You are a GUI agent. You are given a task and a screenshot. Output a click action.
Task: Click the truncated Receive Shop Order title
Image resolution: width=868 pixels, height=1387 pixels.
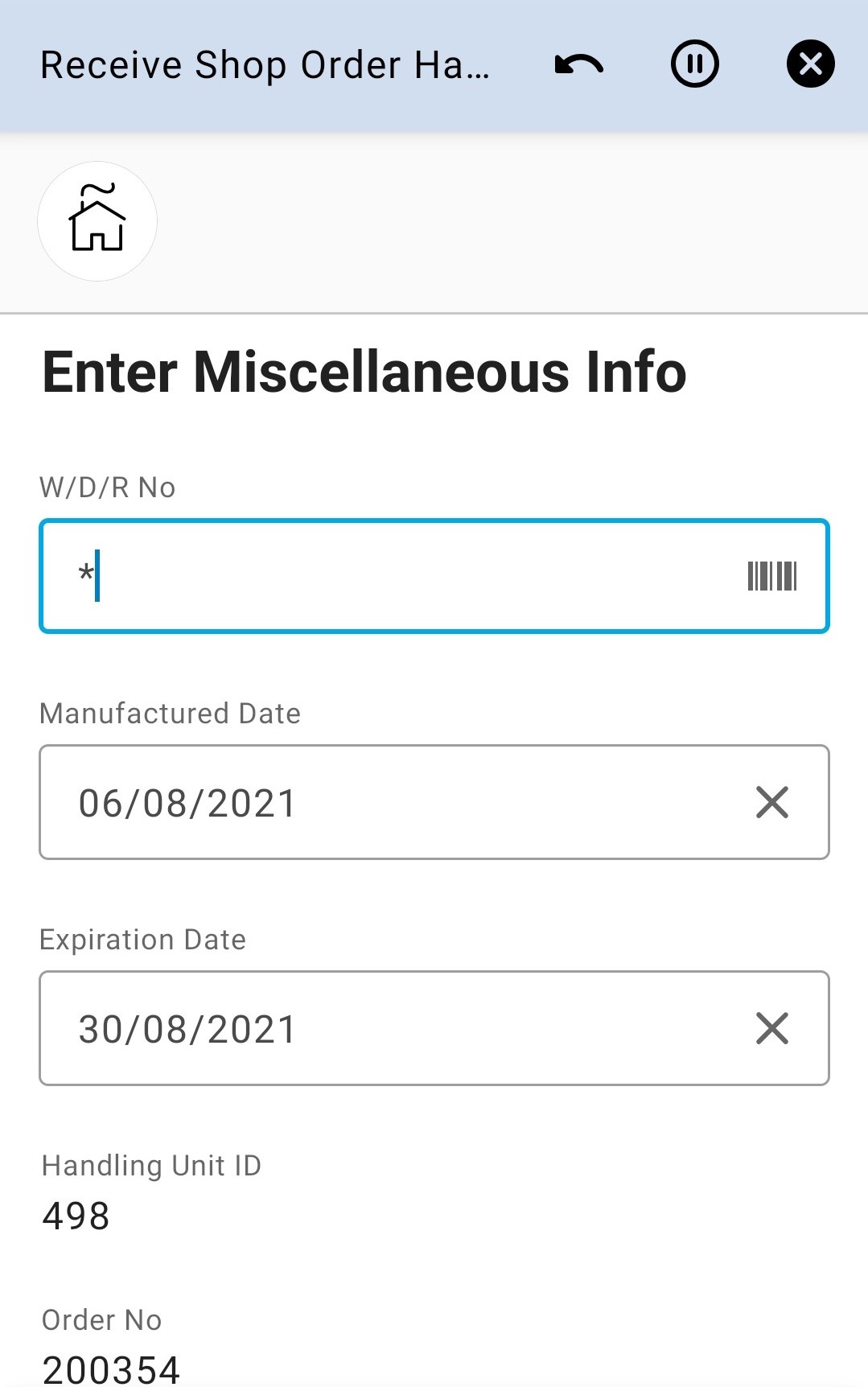265,65
